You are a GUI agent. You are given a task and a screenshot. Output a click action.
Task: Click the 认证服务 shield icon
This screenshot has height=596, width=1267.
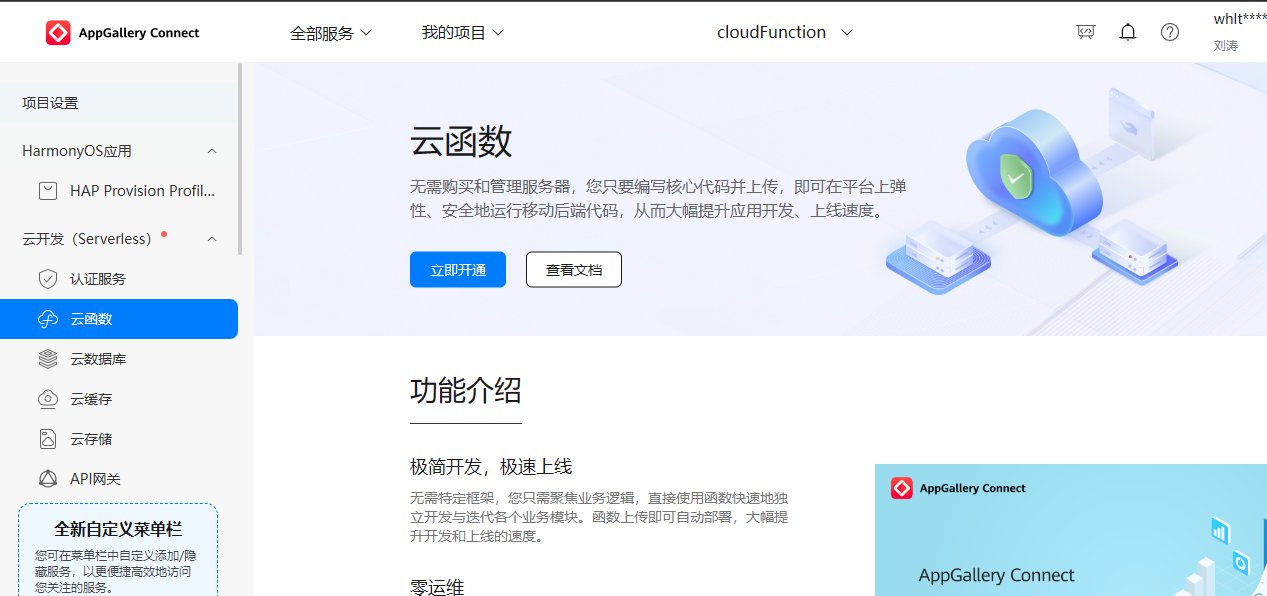pyautogui.click(x=48, y=279)
